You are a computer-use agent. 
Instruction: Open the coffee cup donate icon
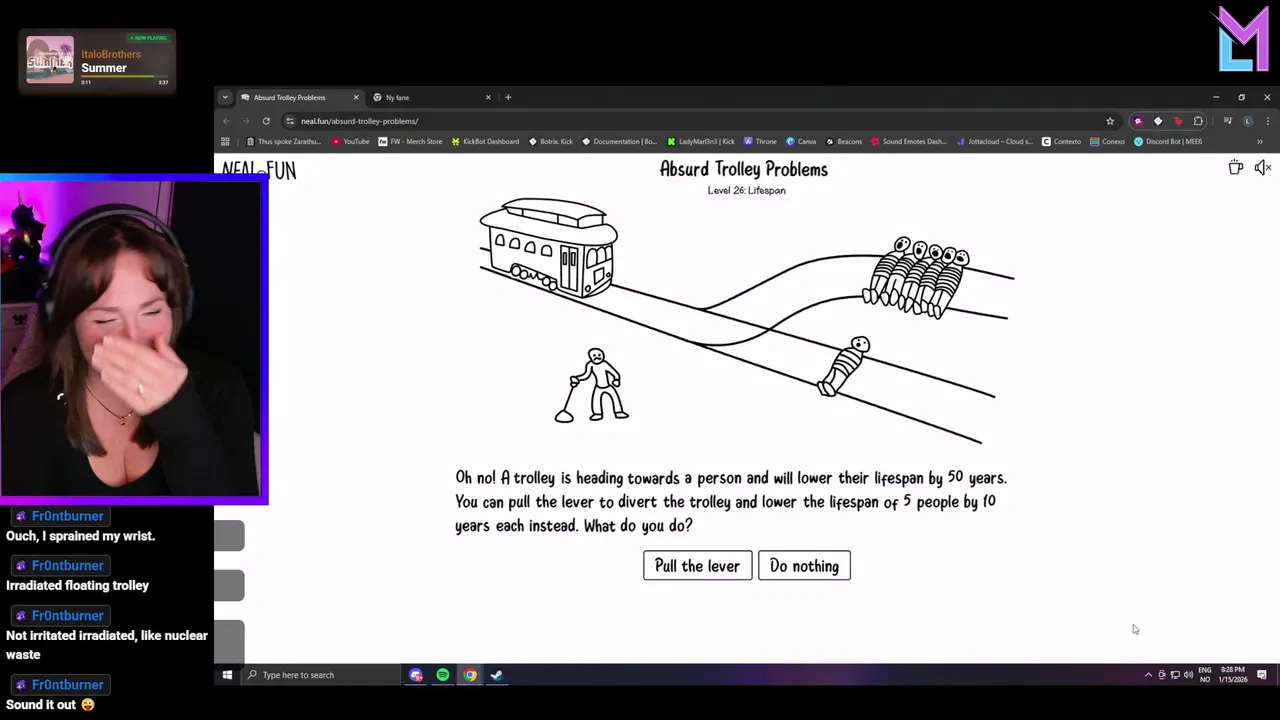1236,168
